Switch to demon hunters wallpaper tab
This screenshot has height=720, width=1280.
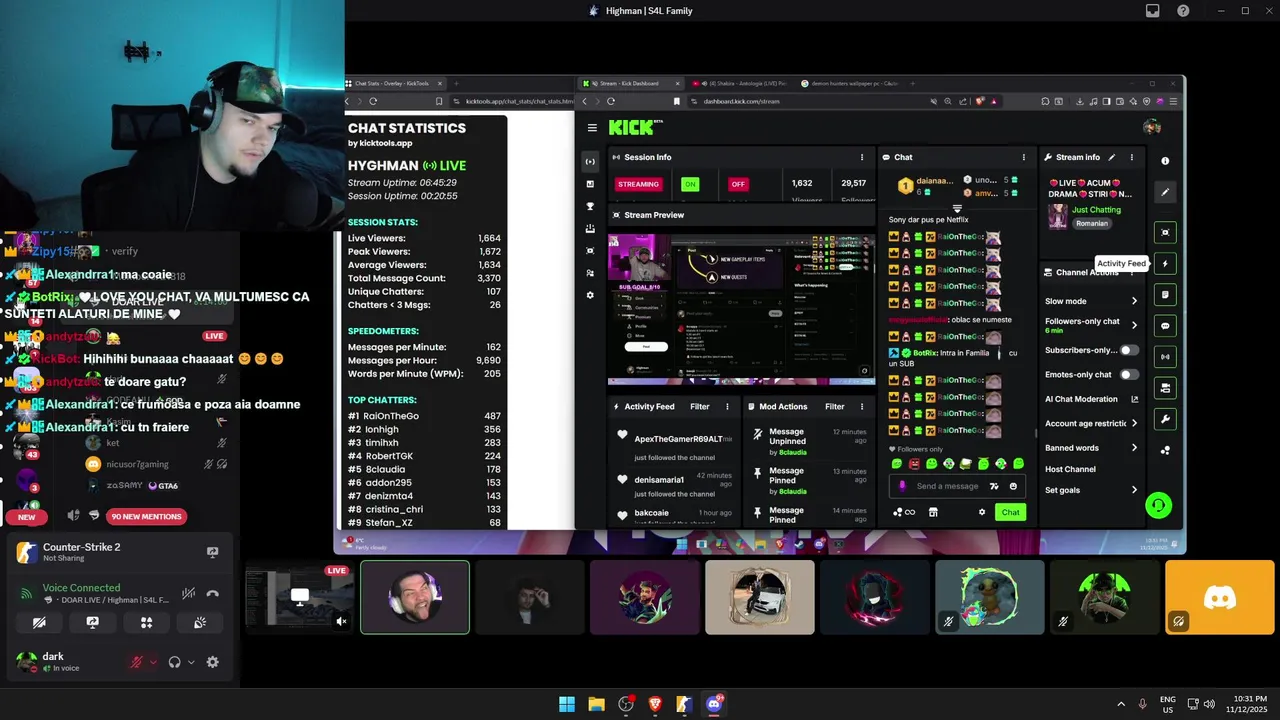click(853, 84)
